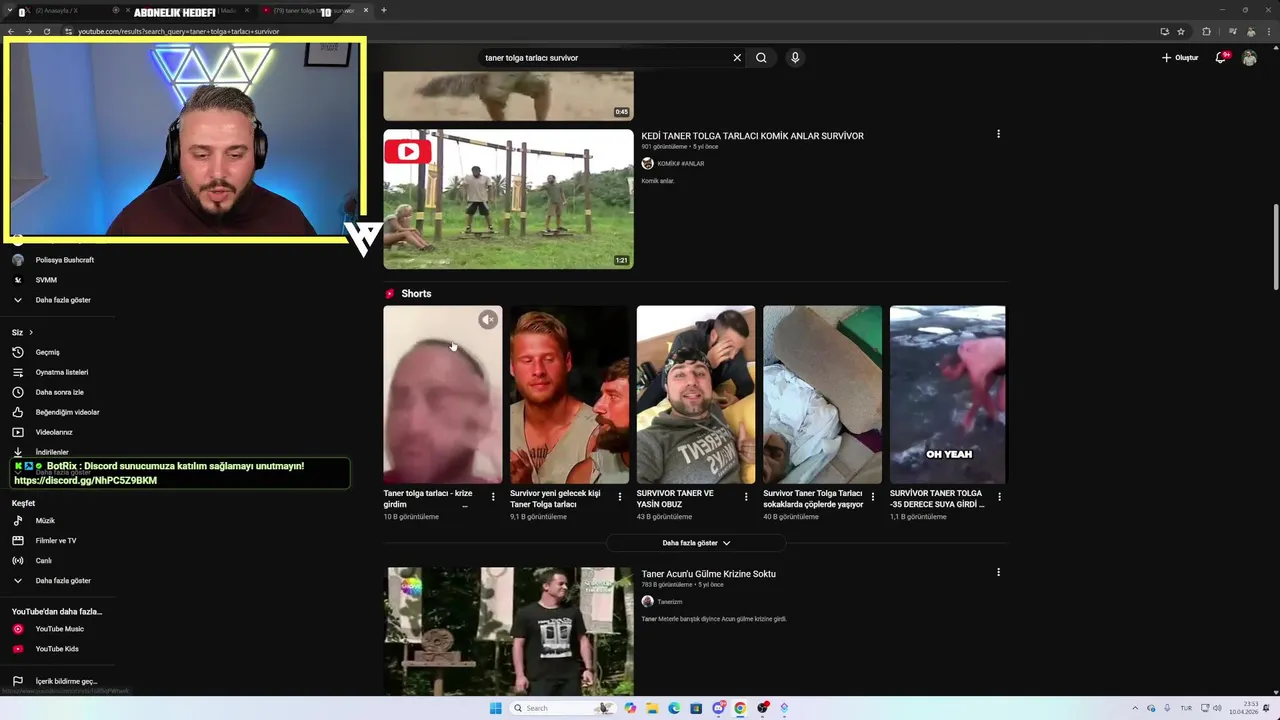Go back in browser
Viewport: 1280px width, 720px height.
click(x=11, y=31)
